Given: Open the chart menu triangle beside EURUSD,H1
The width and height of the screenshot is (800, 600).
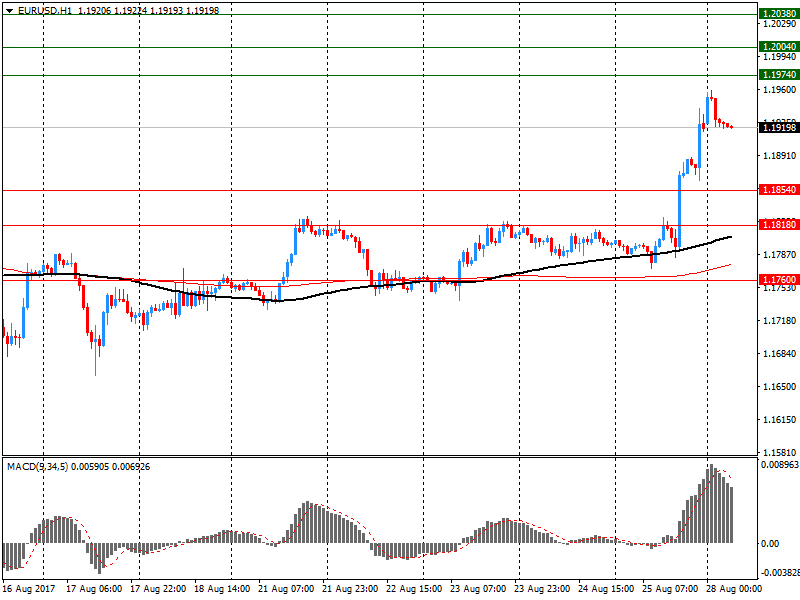Looking at the screenshot, I should [x=9, y=11].
